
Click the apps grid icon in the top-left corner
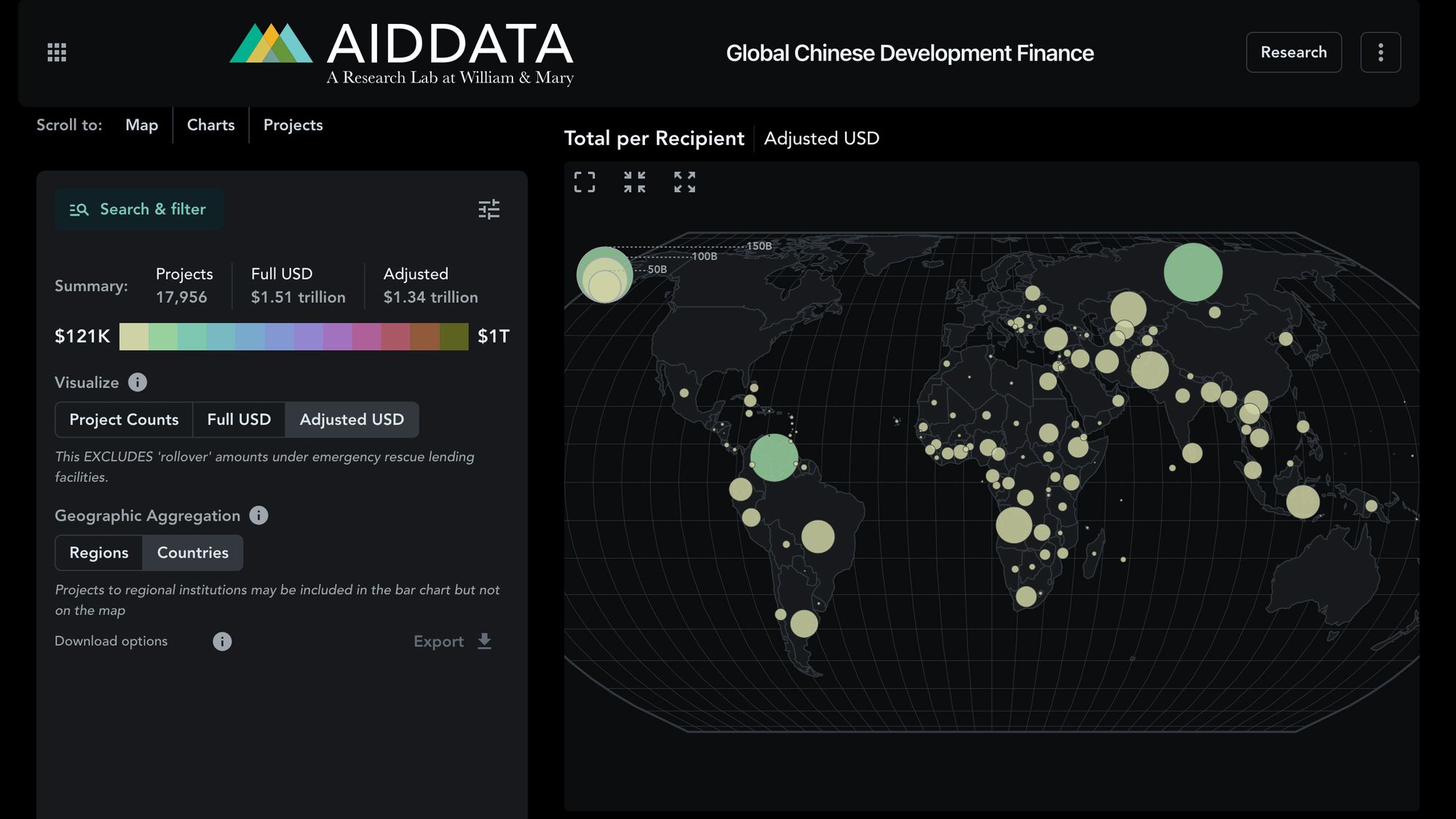(55, 52)
